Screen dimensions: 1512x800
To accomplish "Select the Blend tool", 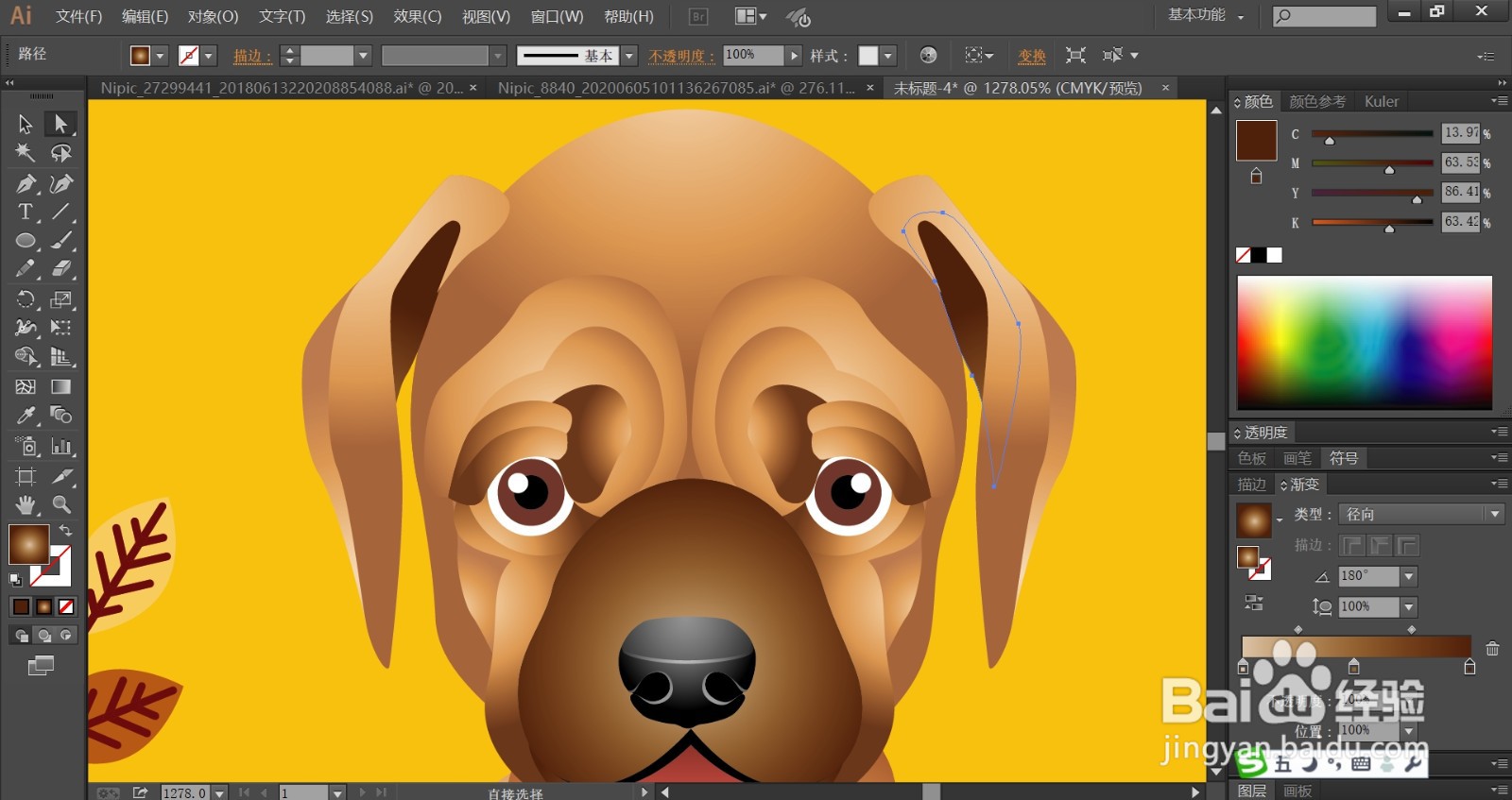I will [61, 416].
